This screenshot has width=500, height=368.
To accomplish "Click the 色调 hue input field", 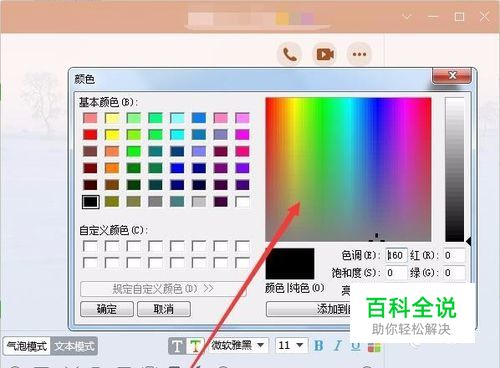I will [396, 256].
